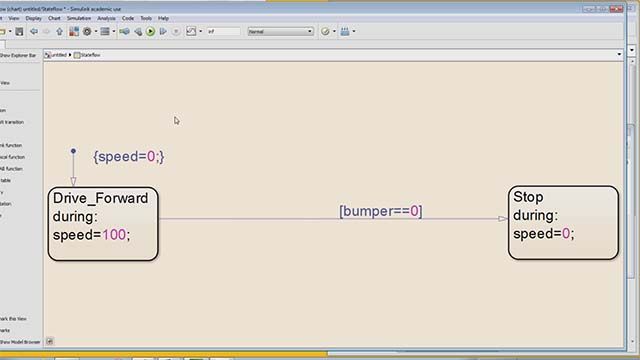Click 'speed=100;' text in Drive_Forward

(x=91, y=235)
